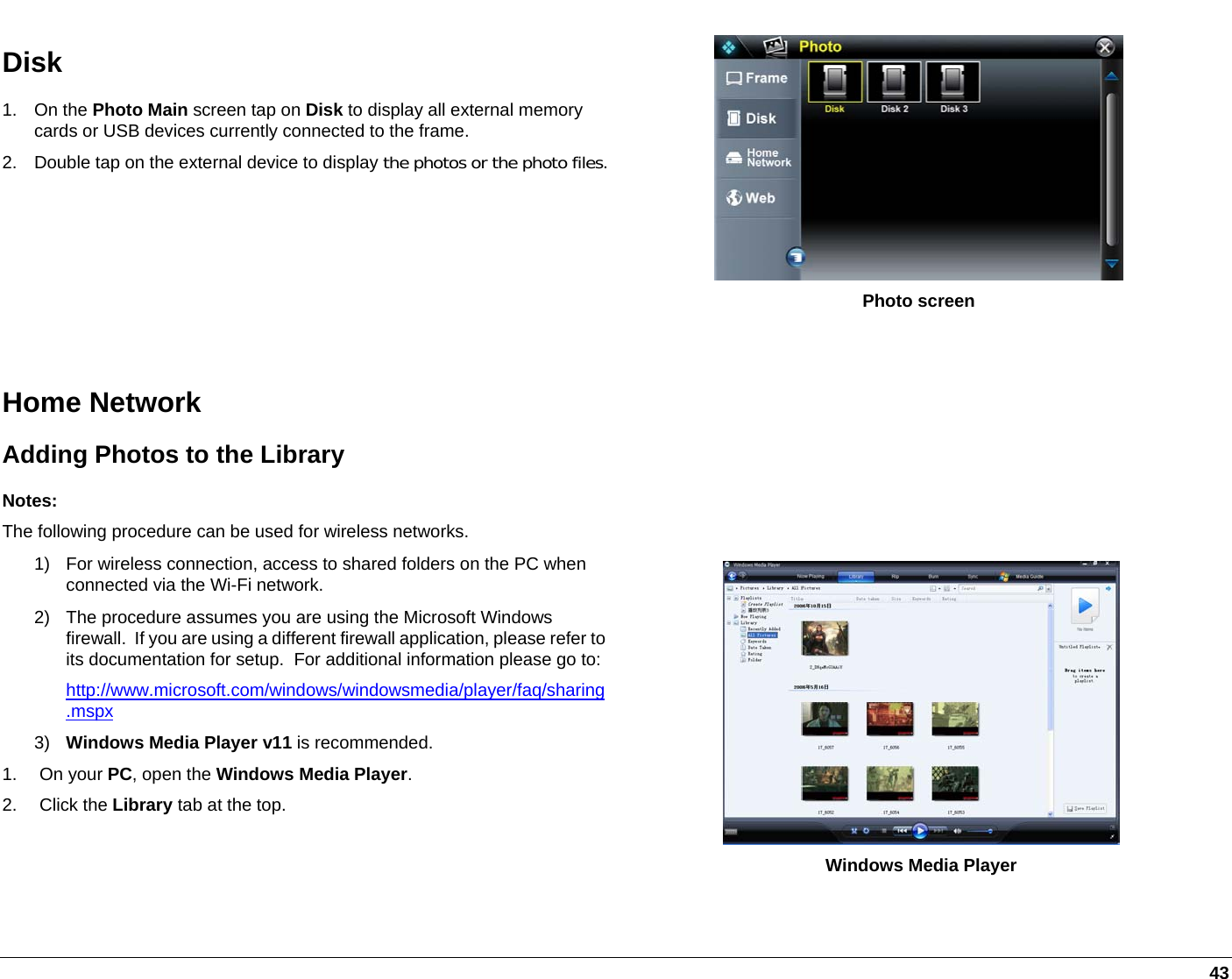Image resolution: width=1232 pixels, height=979 pixels.
Task: Click the blue down arrow in Photo screen
Action: tap(1111, 264)
